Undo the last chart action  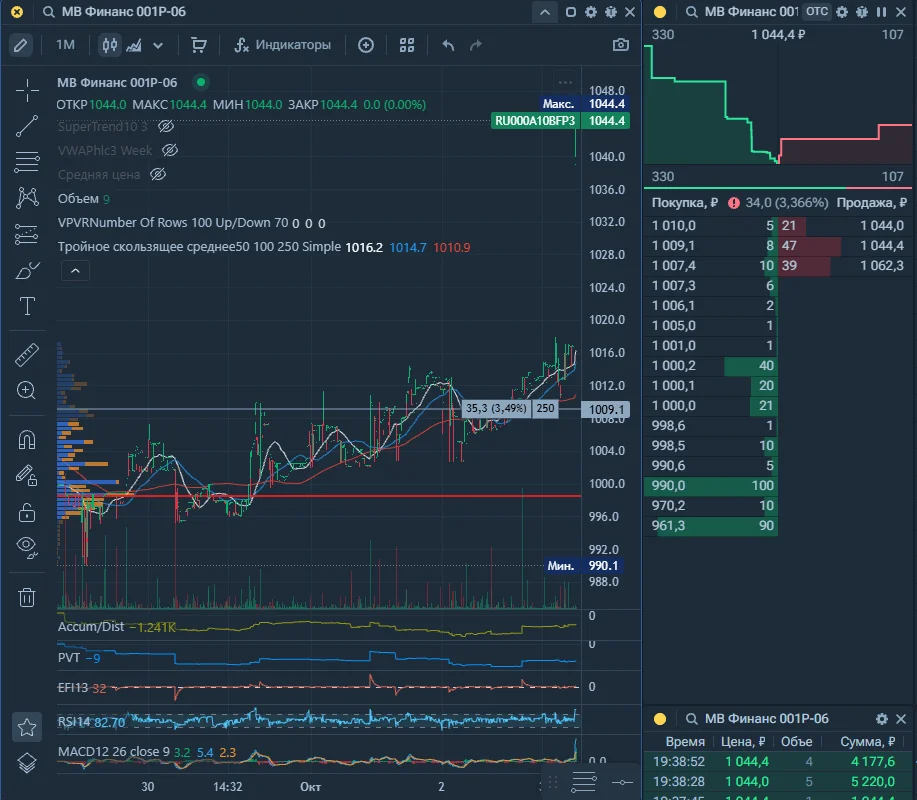click(449, 45)
